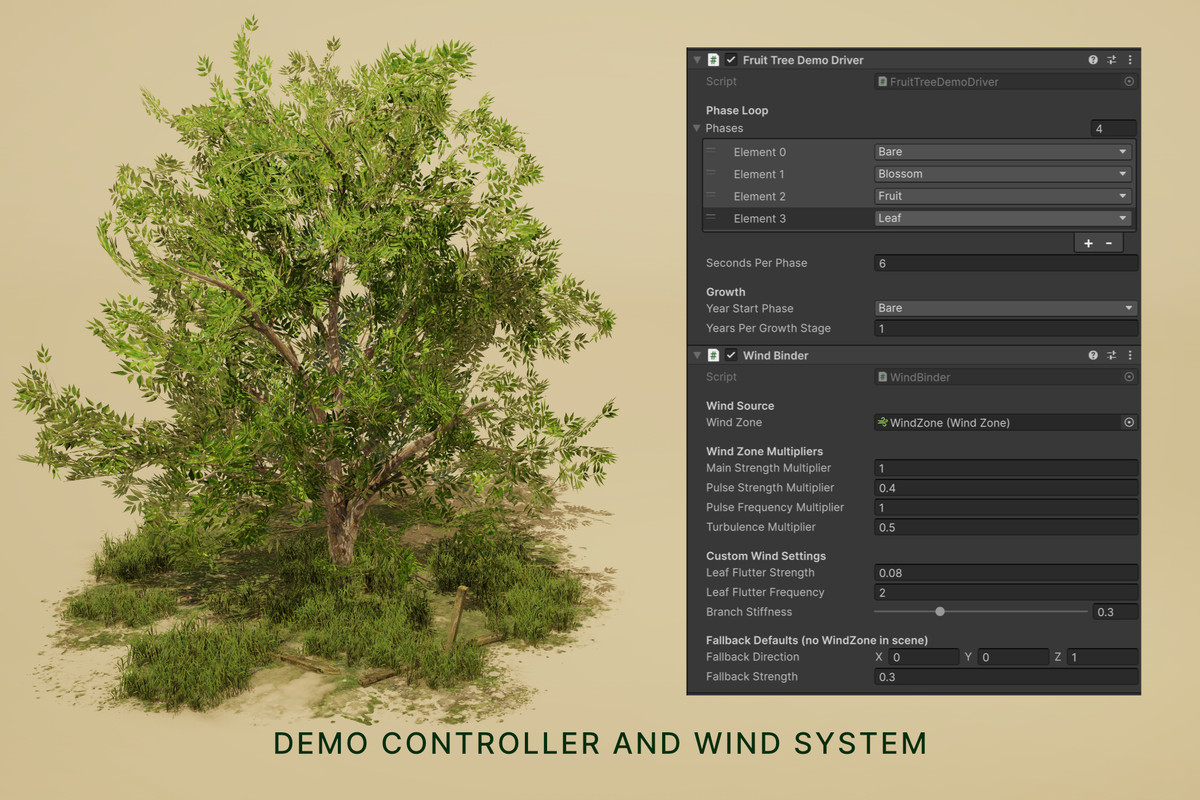
Task: Click Fallback Direction Y field
Action: coord(1013,657)
